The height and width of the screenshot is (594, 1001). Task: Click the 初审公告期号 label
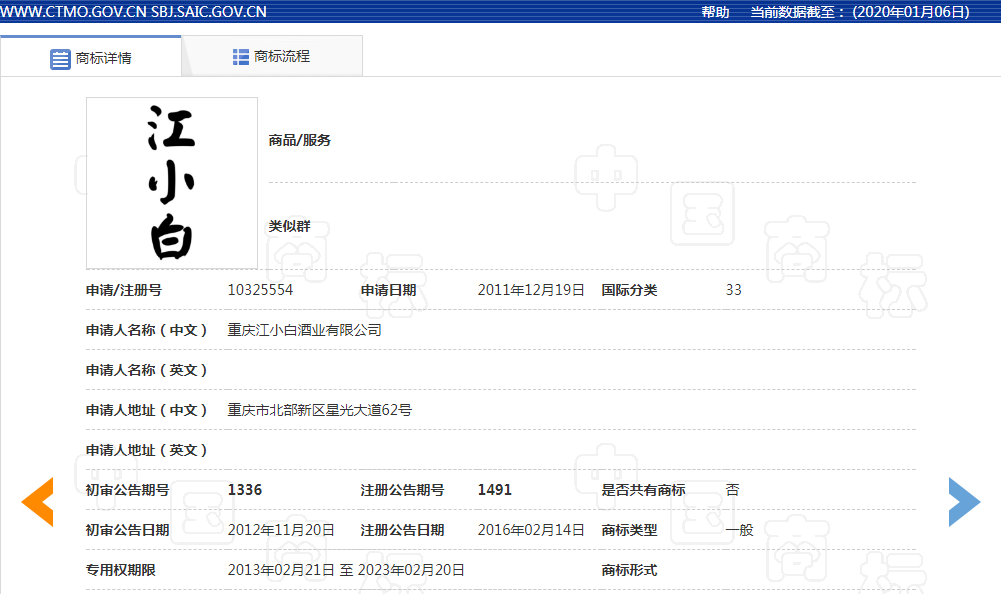128,490
